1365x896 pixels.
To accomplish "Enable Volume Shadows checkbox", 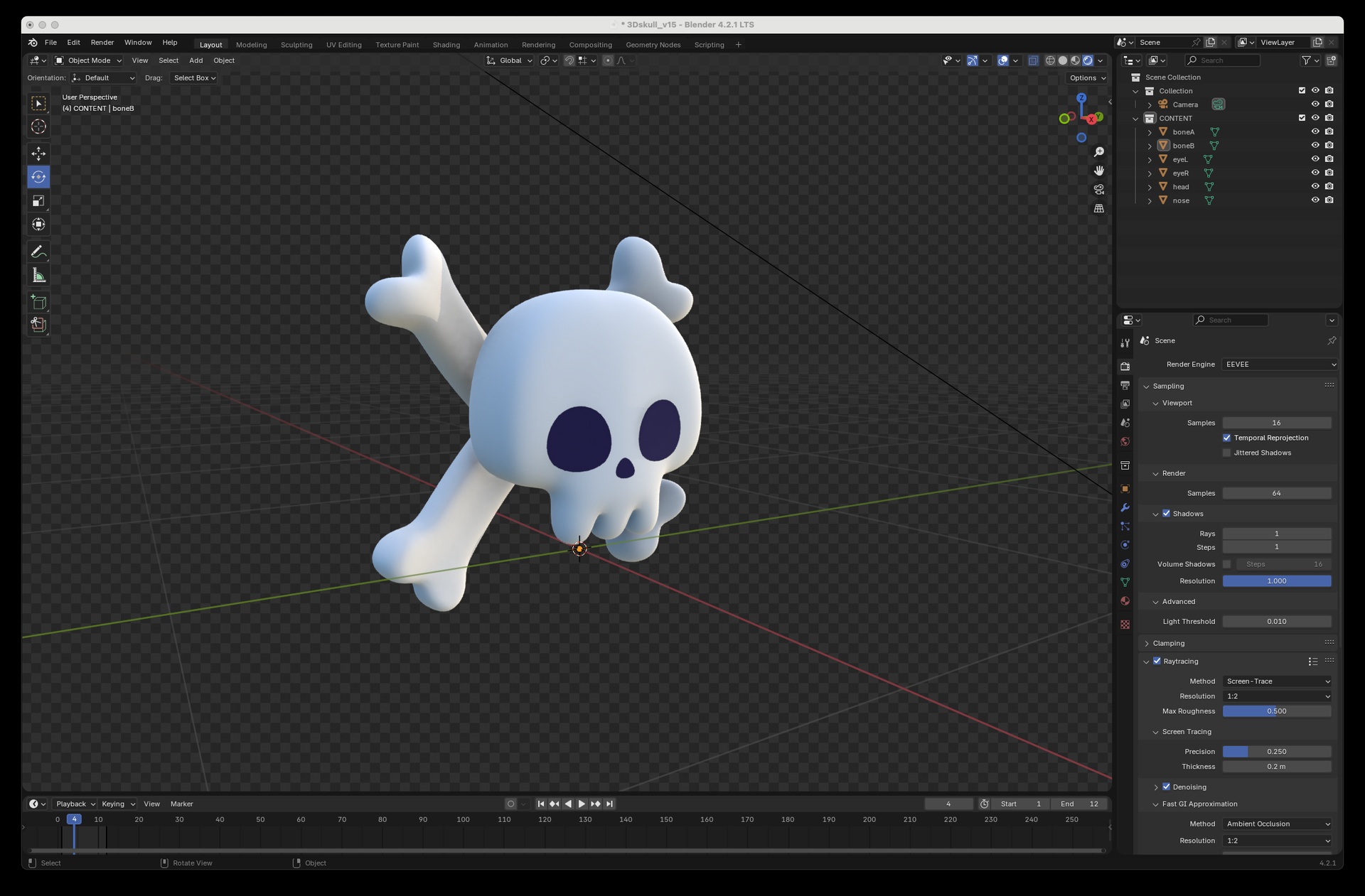I will 1226,564.
